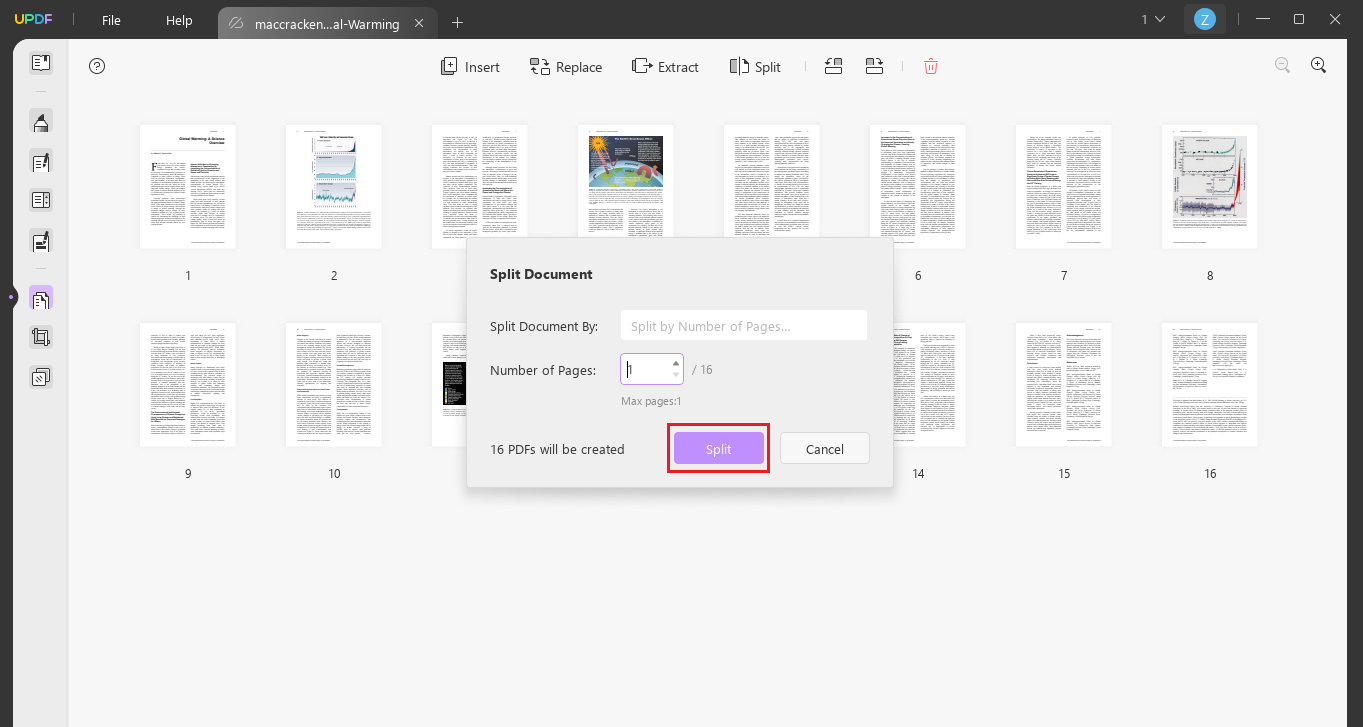Open the page number dropdown in the title bar

click(1152, 19)
